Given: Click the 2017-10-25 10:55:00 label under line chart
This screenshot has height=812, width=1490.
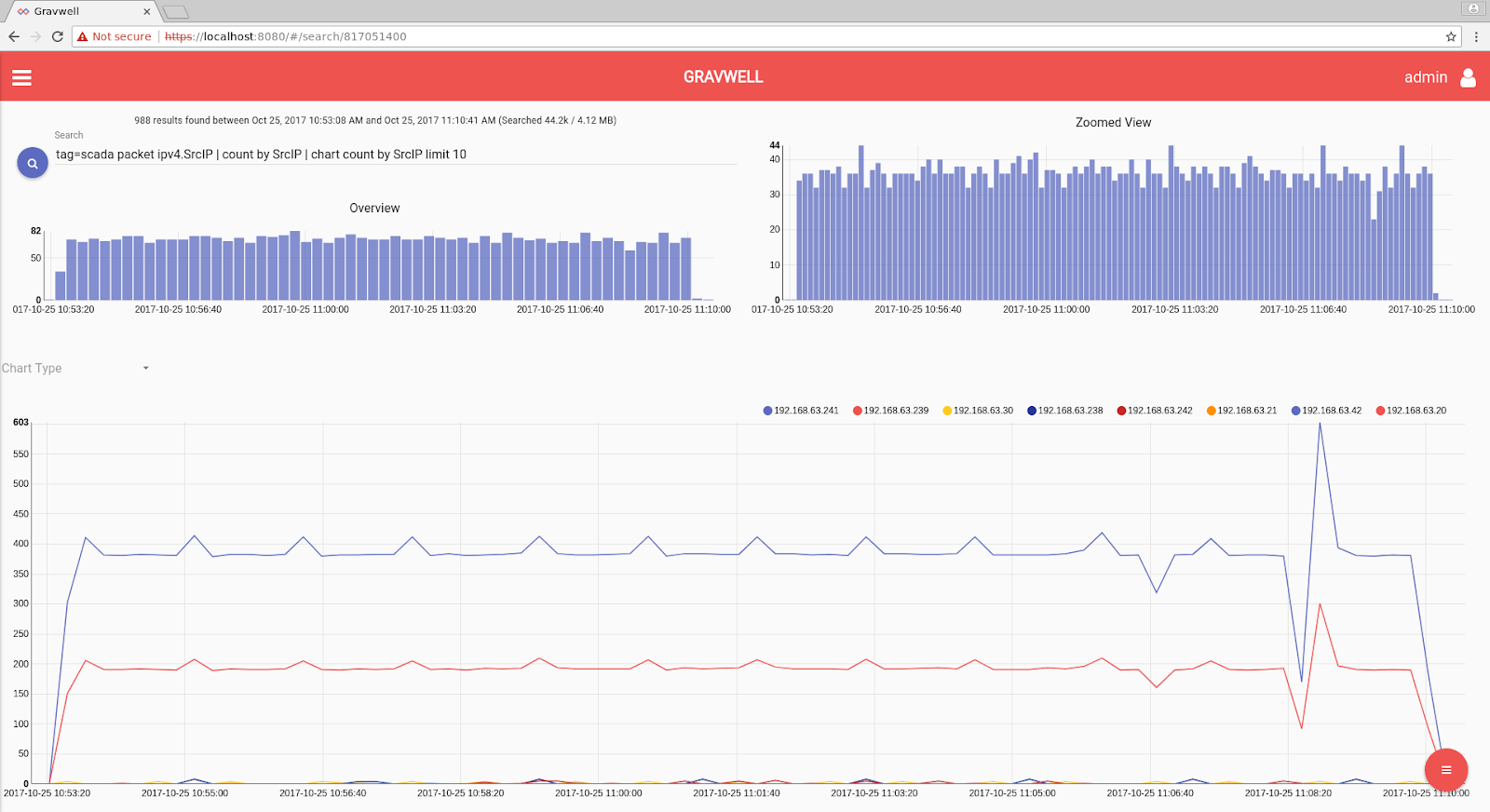Looking at the screenshot, I should click(184, 793).
